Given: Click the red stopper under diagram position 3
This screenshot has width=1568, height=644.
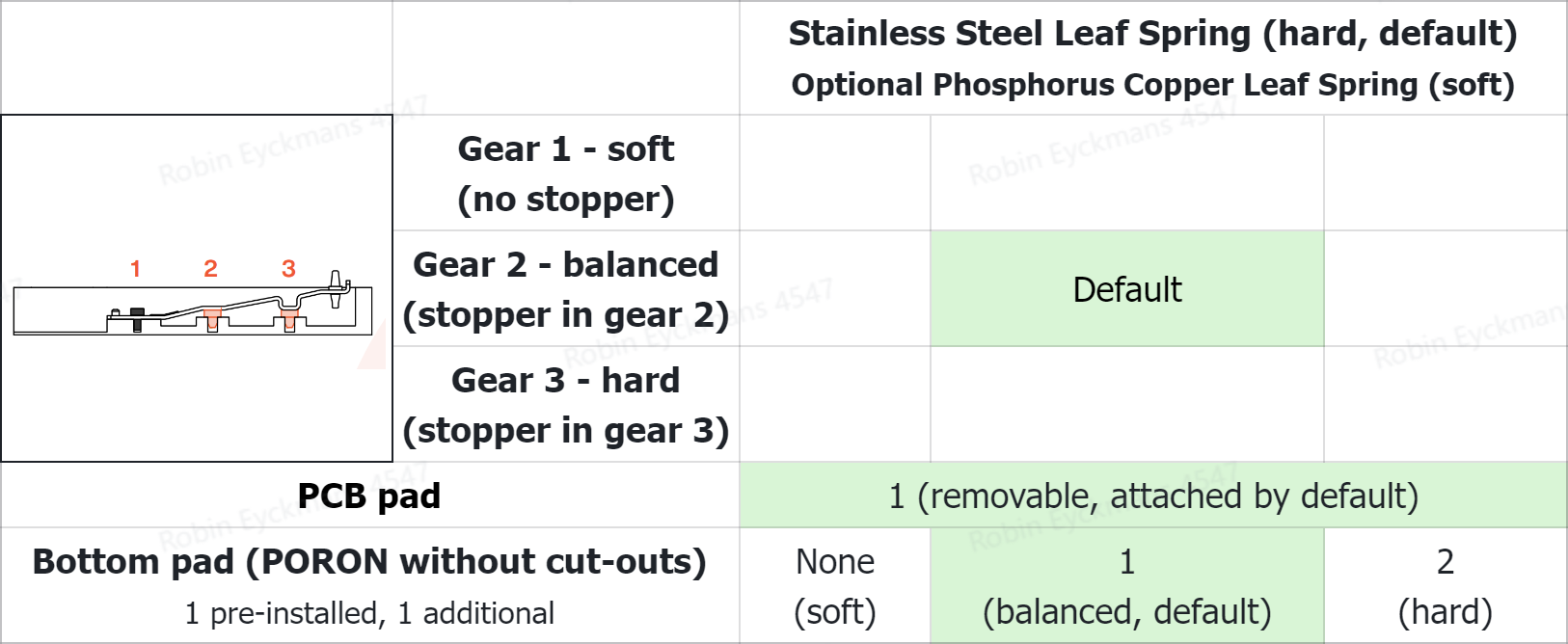Looking at the screenshot, I should tap(289, 319).
